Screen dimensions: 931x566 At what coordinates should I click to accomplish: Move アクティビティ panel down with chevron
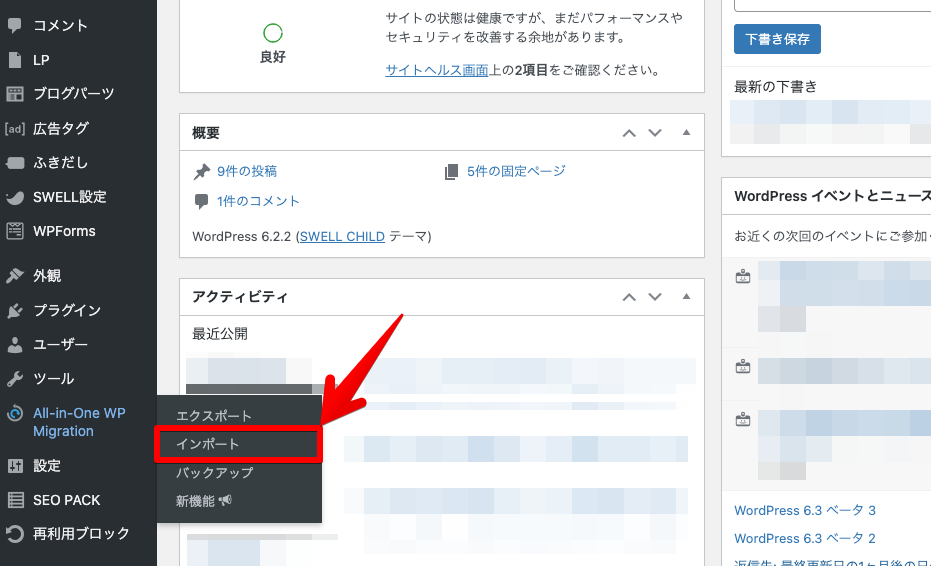[x=655, y=296]
